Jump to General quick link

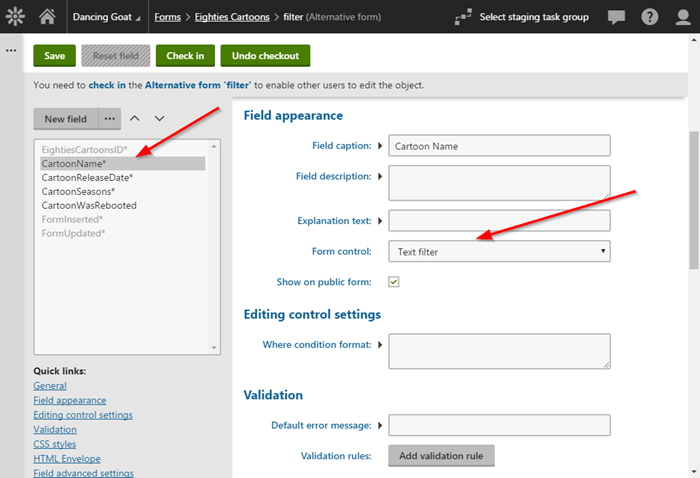coord(50,386)
